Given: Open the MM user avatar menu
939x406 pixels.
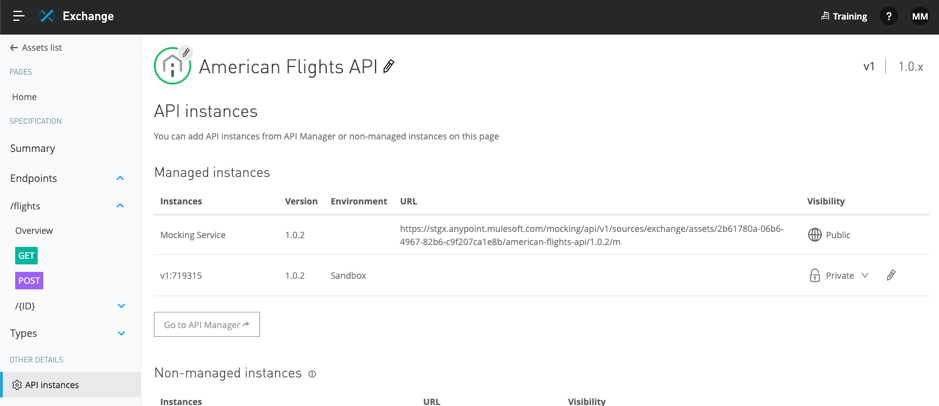Looking at the screenshot, I should coord(920,16).
